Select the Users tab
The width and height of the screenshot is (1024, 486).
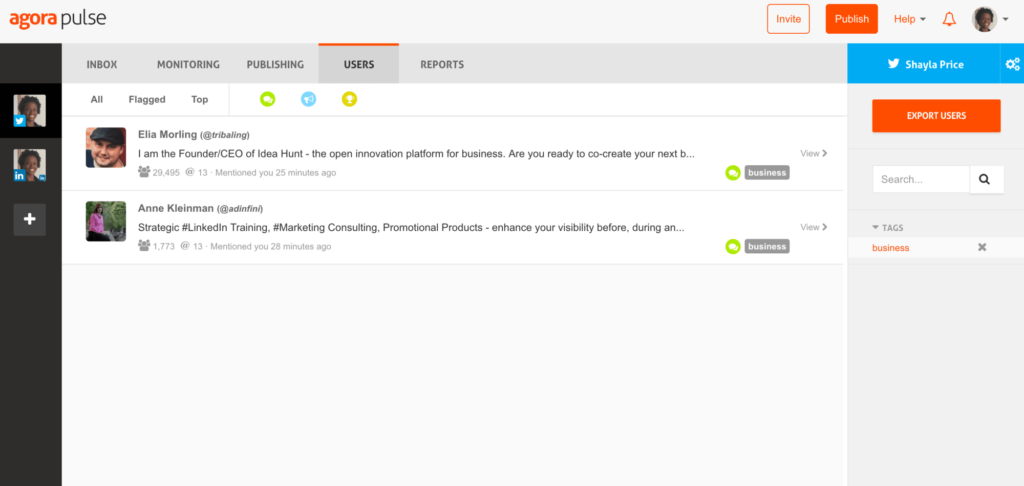coord(359,64)
